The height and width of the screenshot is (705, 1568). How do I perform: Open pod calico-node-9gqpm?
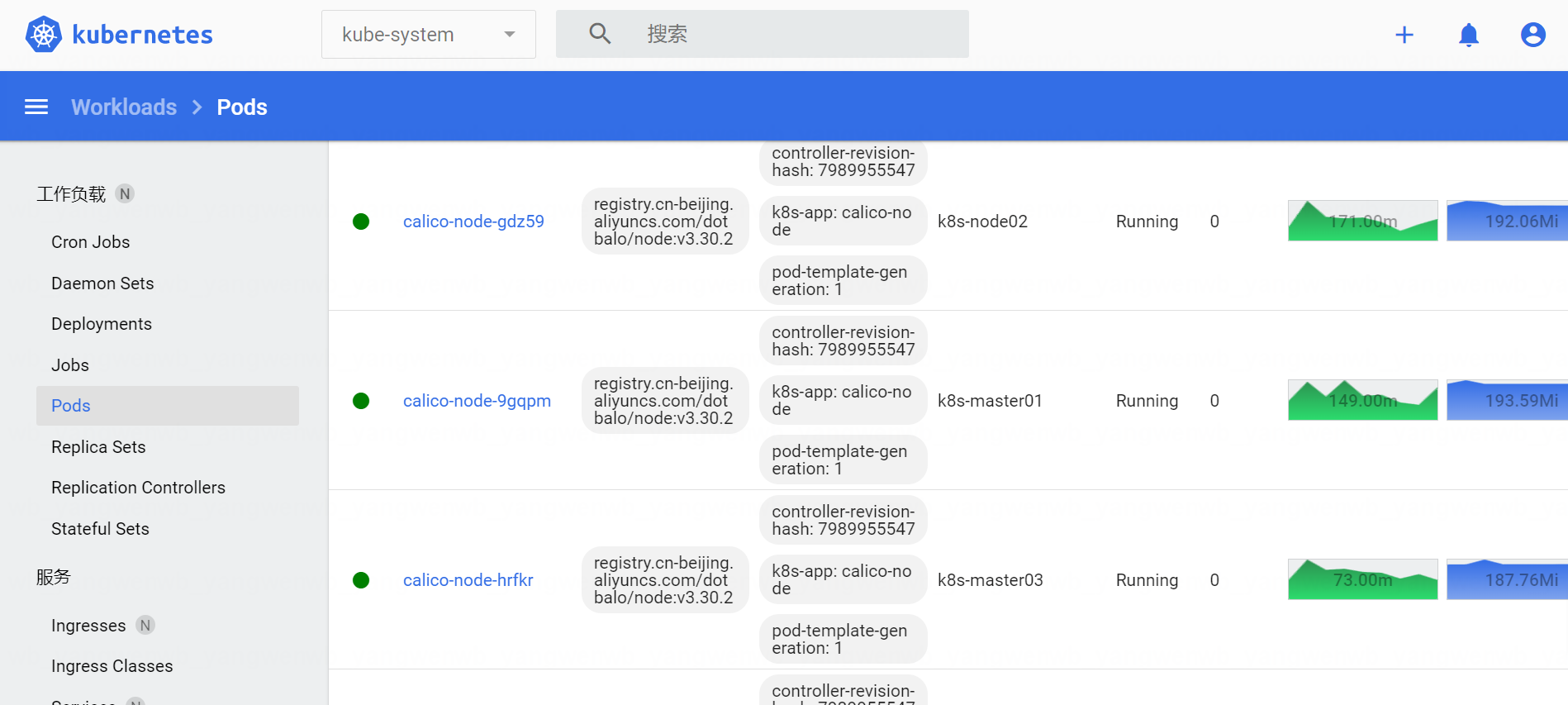477,401
